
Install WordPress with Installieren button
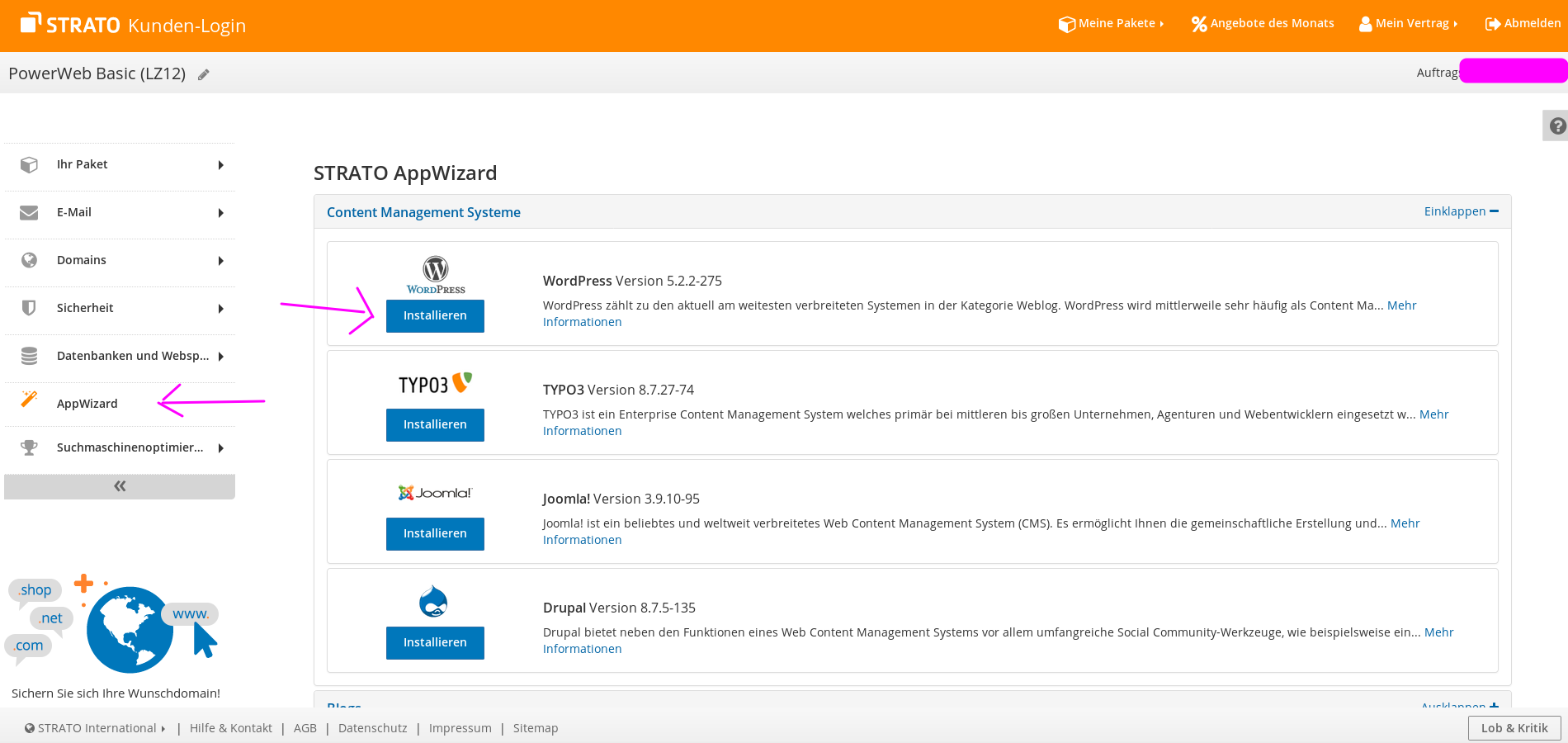[435, 316]
